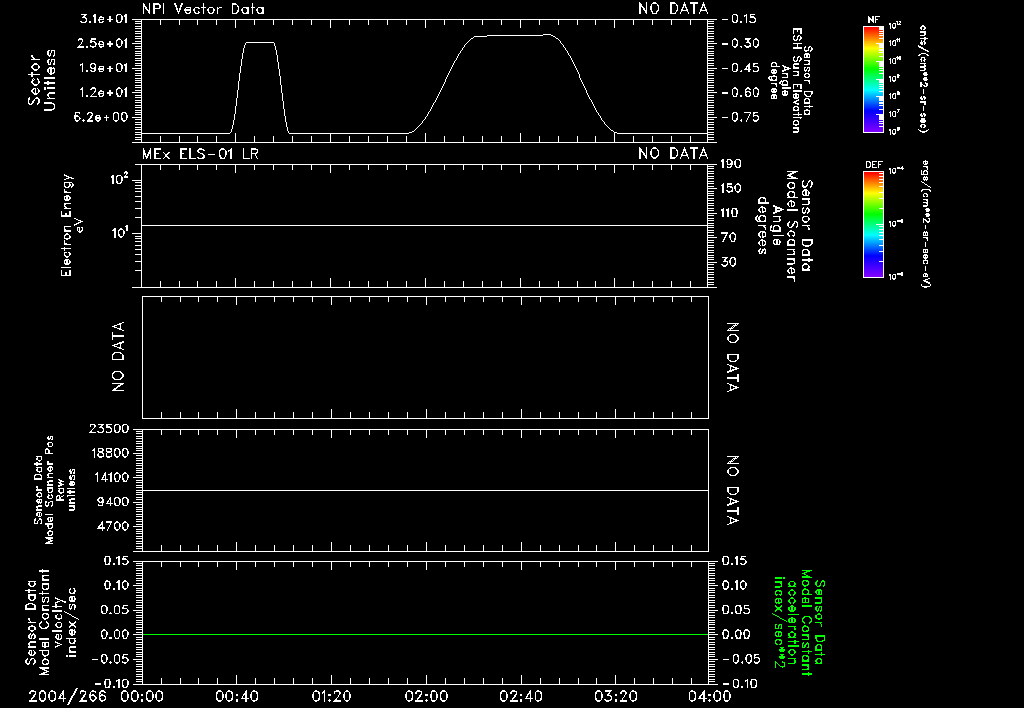Click the NF color scale bar
The height and width of the screenshot is (708, 1024).
click(x=873, y=80)
